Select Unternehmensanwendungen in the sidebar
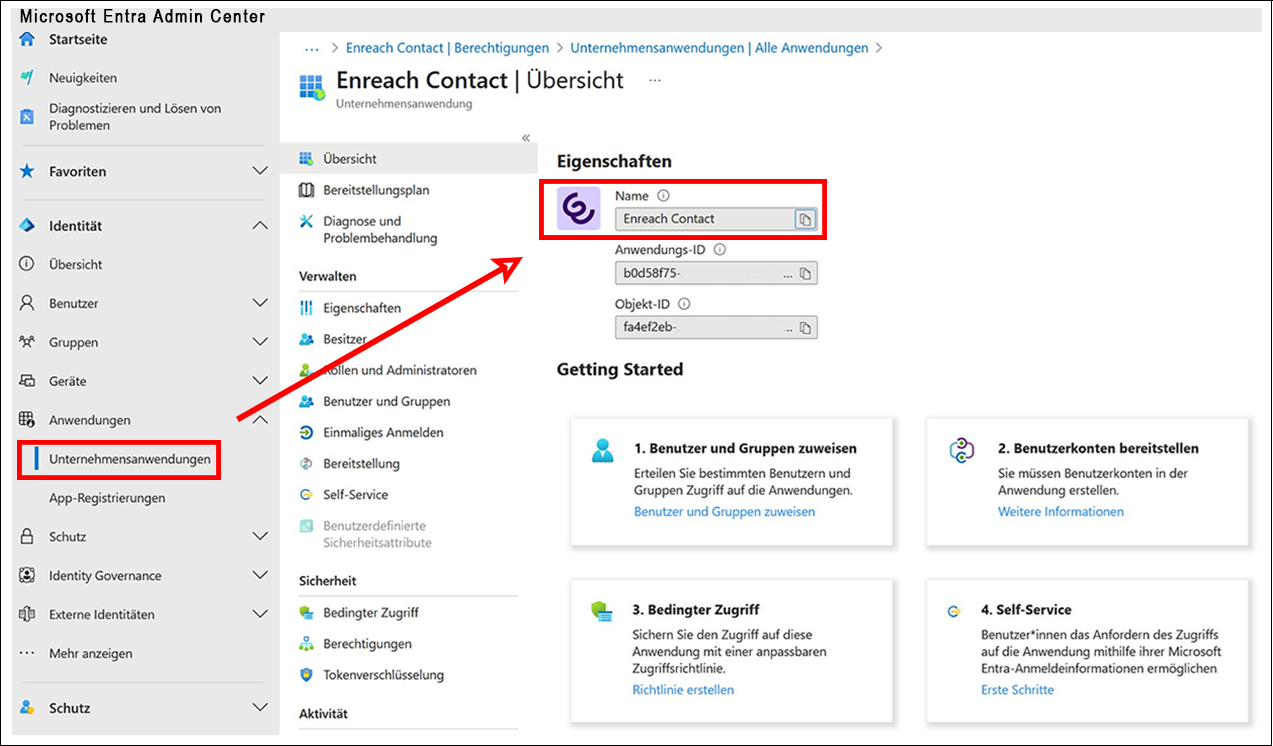1273x746 pixels. point(130,459)
